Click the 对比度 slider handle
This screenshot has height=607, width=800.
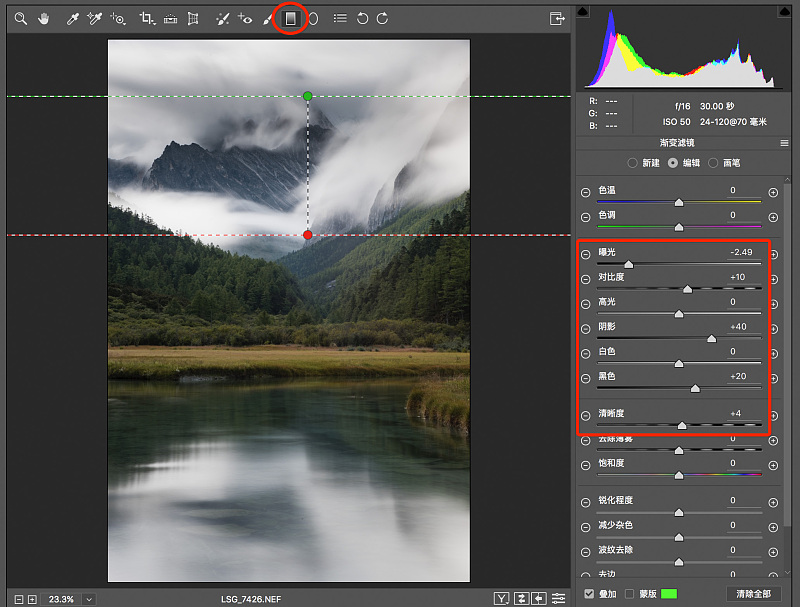(687, 289)
